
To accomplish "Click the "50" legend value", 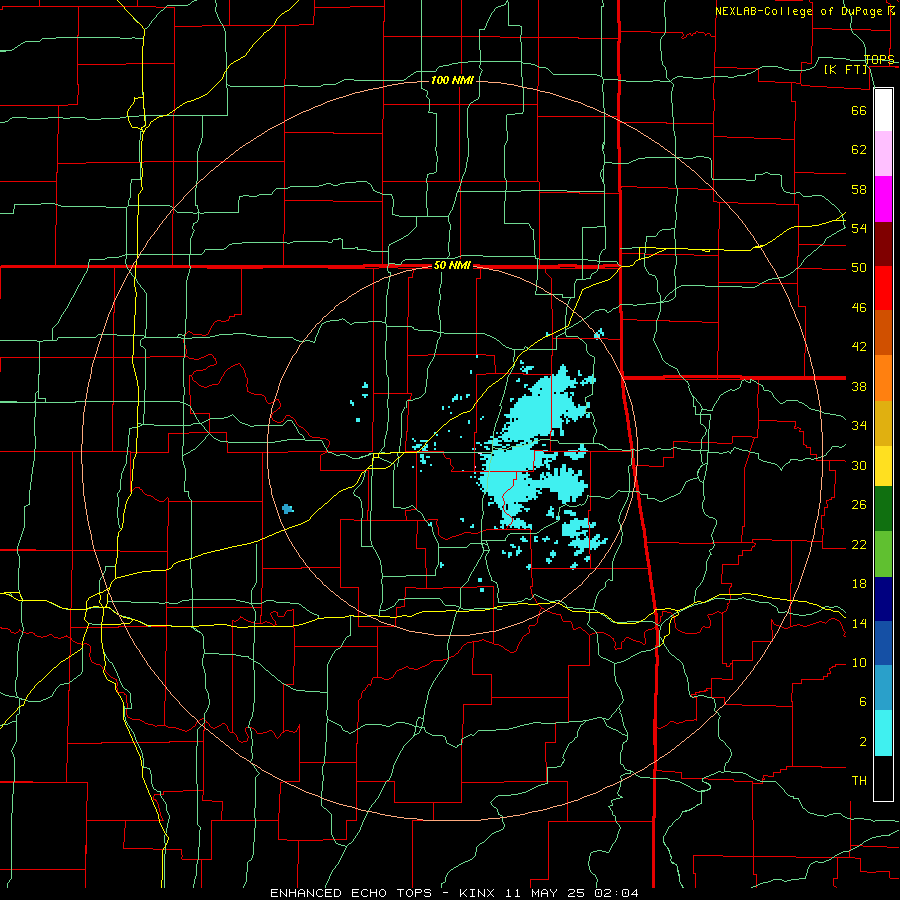I will (859, 268).
